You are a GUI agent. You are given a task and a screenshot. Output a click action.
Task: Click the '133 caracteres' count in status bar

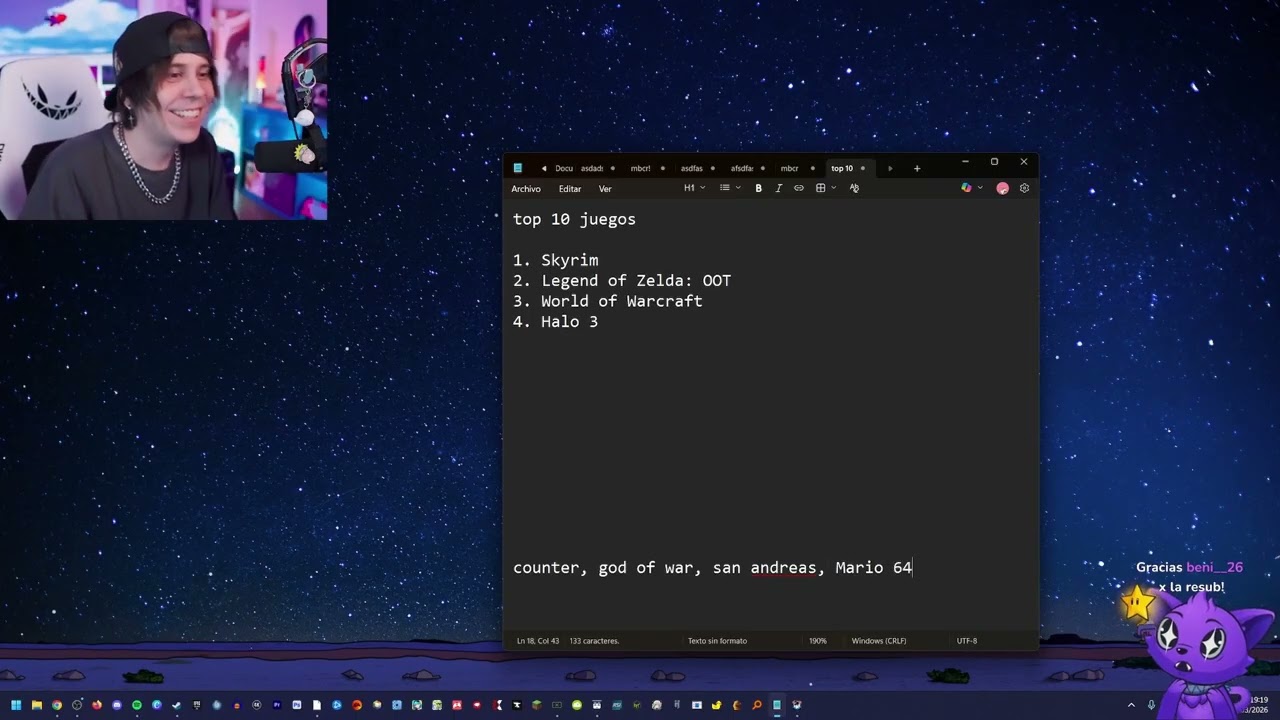click(594, 641)
